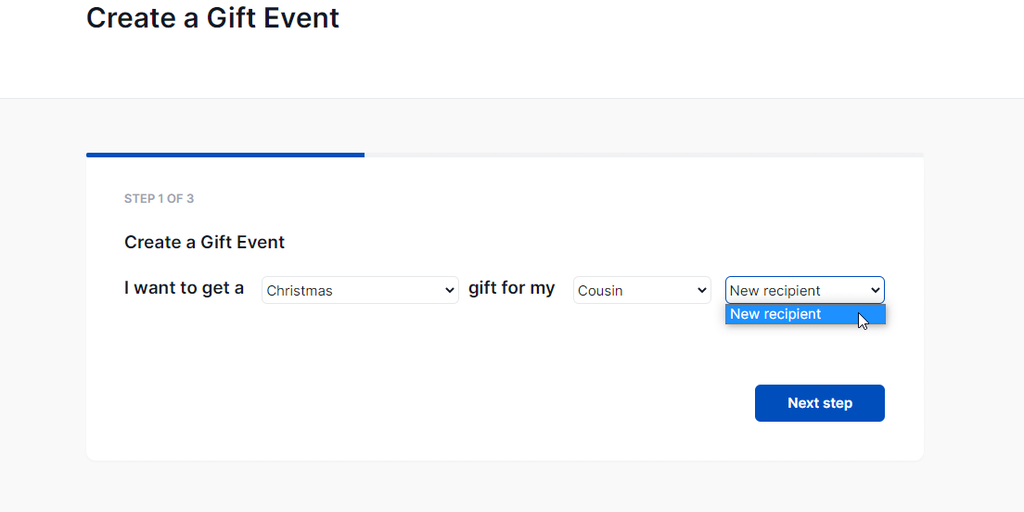
Task: Click the recipient dropdown chevron arrow
Action: click(875, 291)
